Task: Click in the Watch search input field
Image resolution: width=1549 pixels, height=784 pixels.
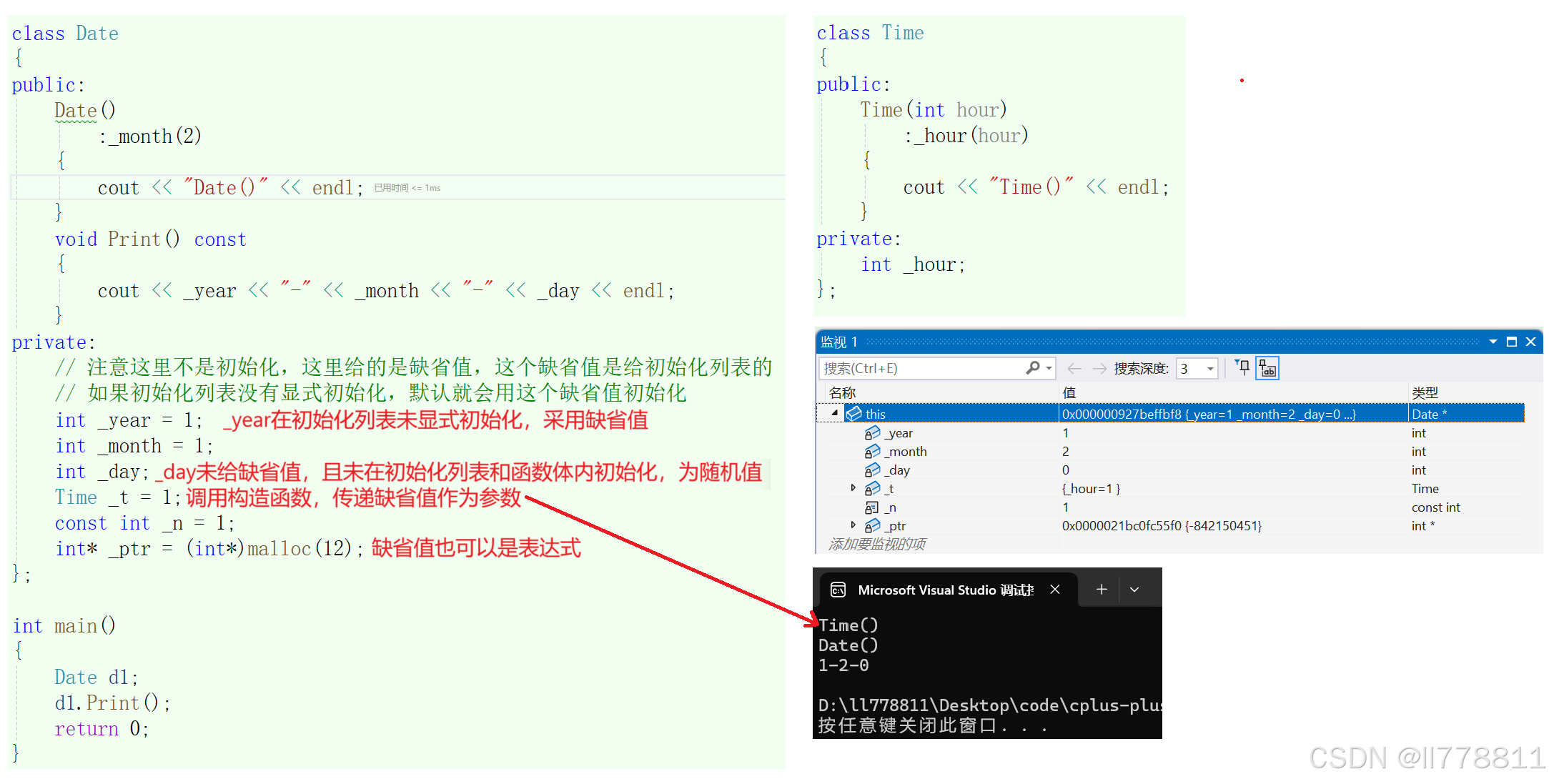Action: (x=922, y=368)
